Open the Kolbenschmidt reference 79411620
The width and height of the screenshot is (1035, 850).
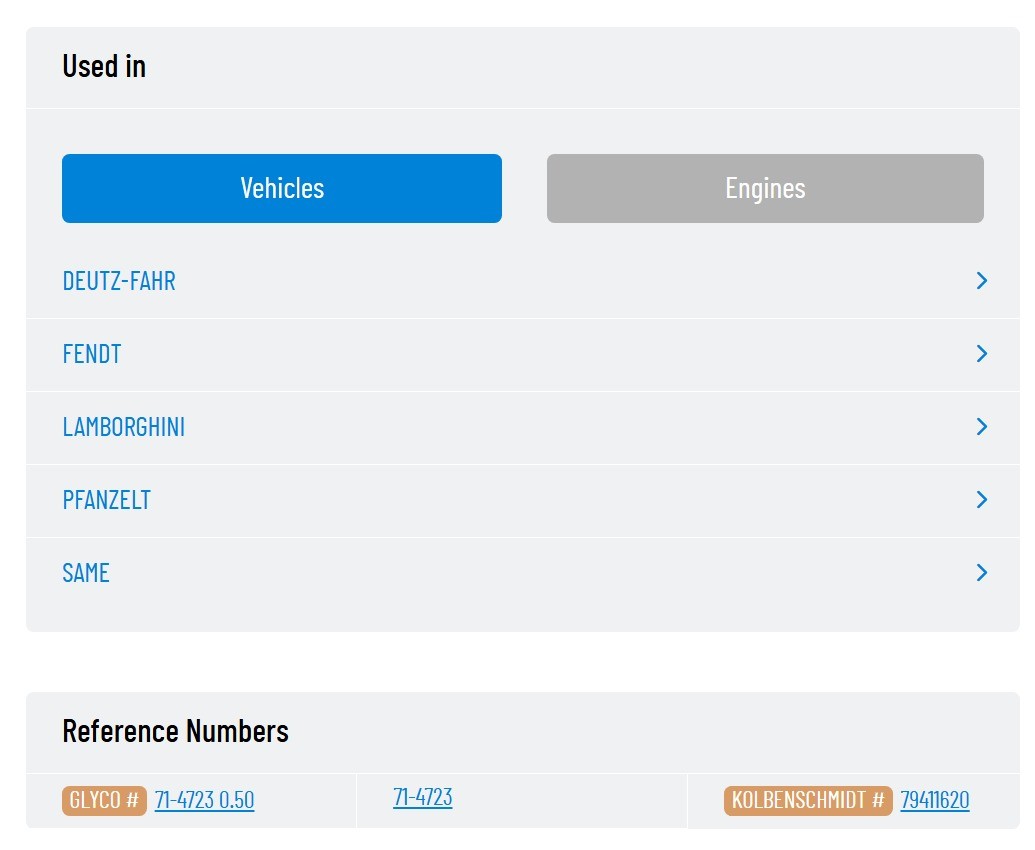click(x=935, y=801)
